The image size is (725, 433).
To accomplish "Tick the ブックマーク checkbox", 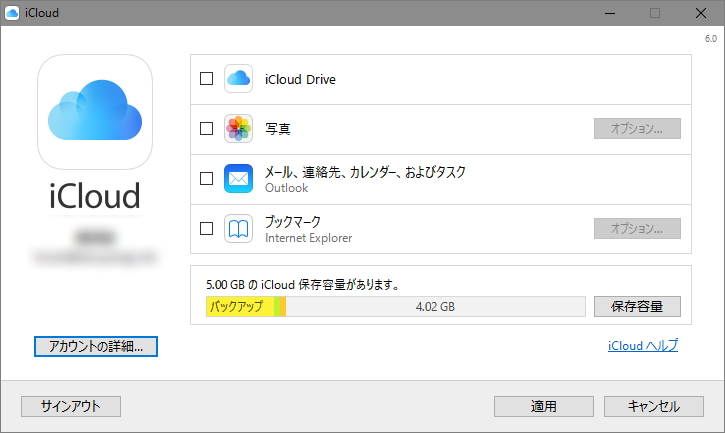I will [x=207, y=229].
